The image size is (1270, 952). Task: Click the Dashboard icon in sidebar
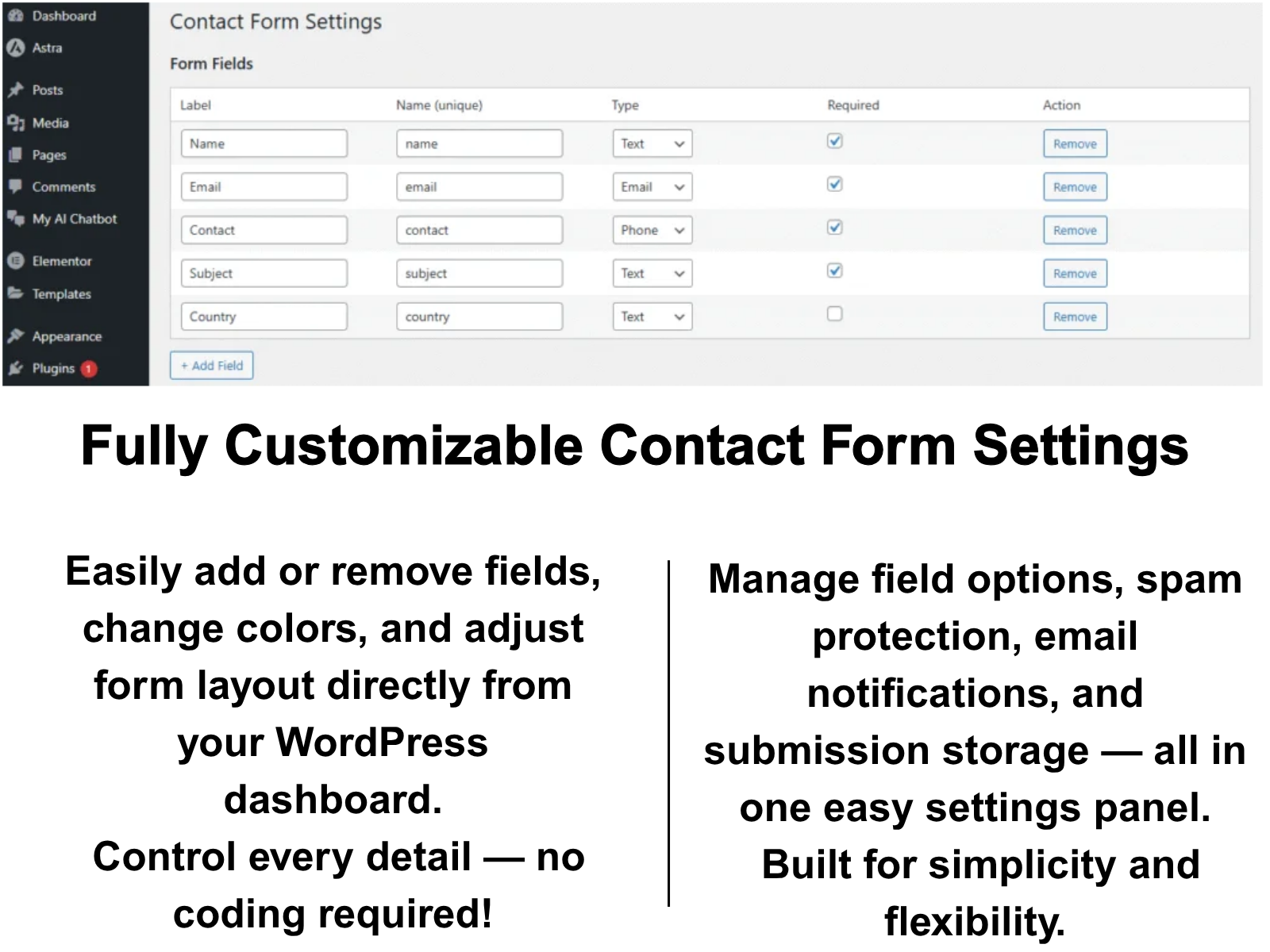coord(16,16)
